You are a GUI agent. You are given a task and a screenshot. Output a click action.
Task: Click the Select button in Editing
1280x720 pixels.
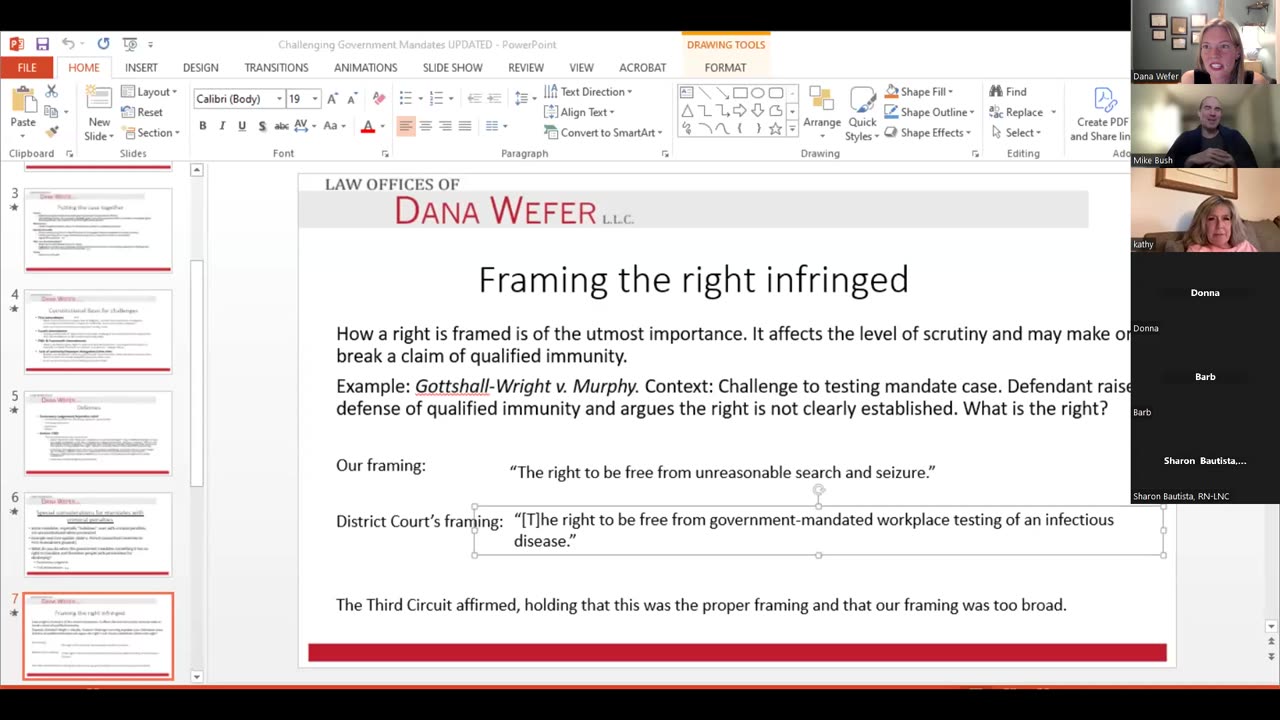click(x=1016, y=133)
